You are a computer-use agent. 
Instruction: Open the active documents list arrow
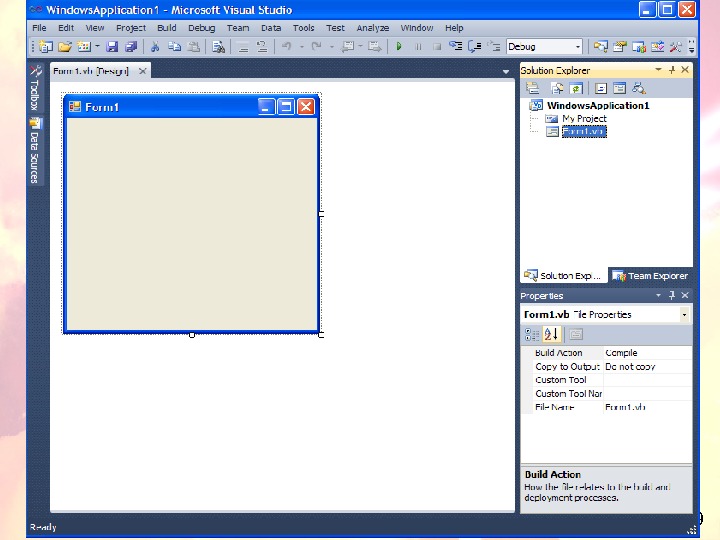(506, 72)
